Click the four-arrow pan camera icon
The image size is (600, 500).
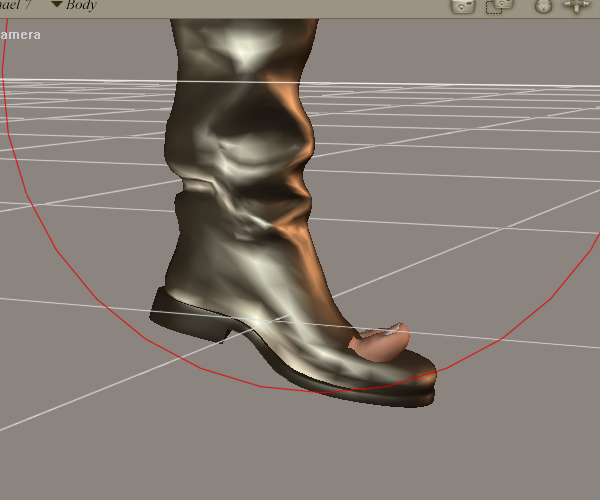[x=576, y=6]
